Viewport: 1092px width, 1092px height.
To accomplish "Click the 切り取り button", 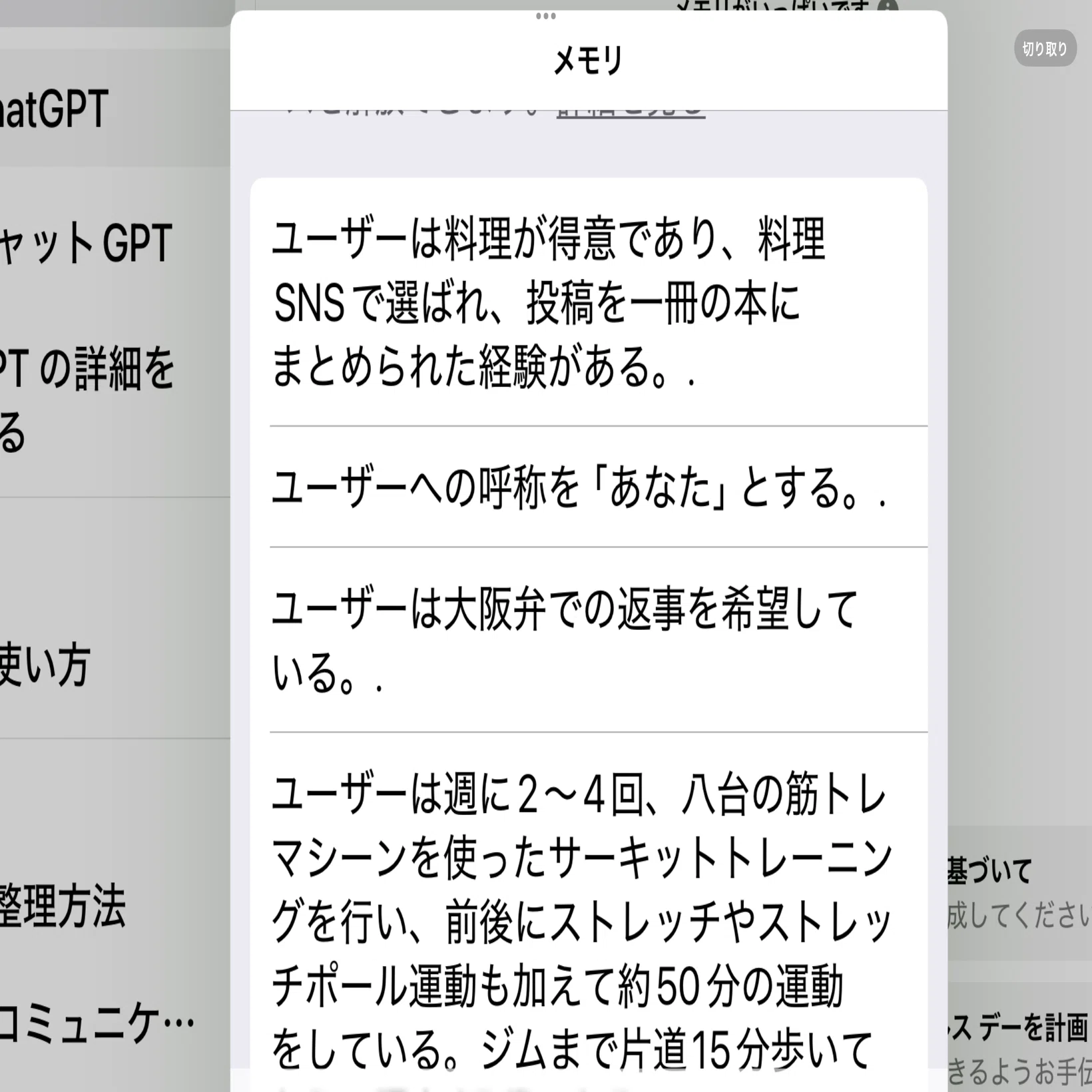I will pos(1045,48).
